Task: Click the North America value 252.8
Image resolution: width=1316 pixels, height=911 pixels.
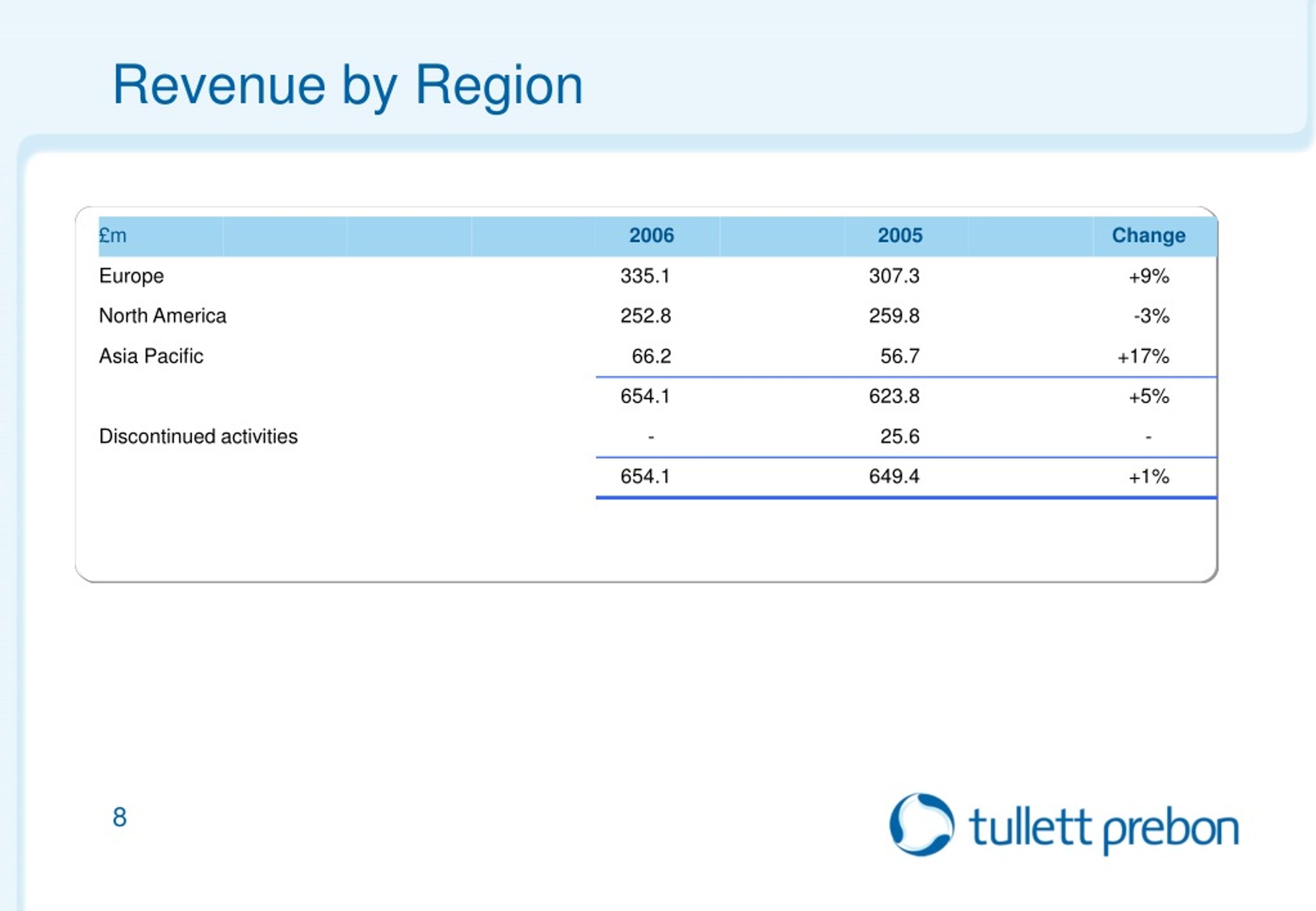Action: click(x=646, y=316)
